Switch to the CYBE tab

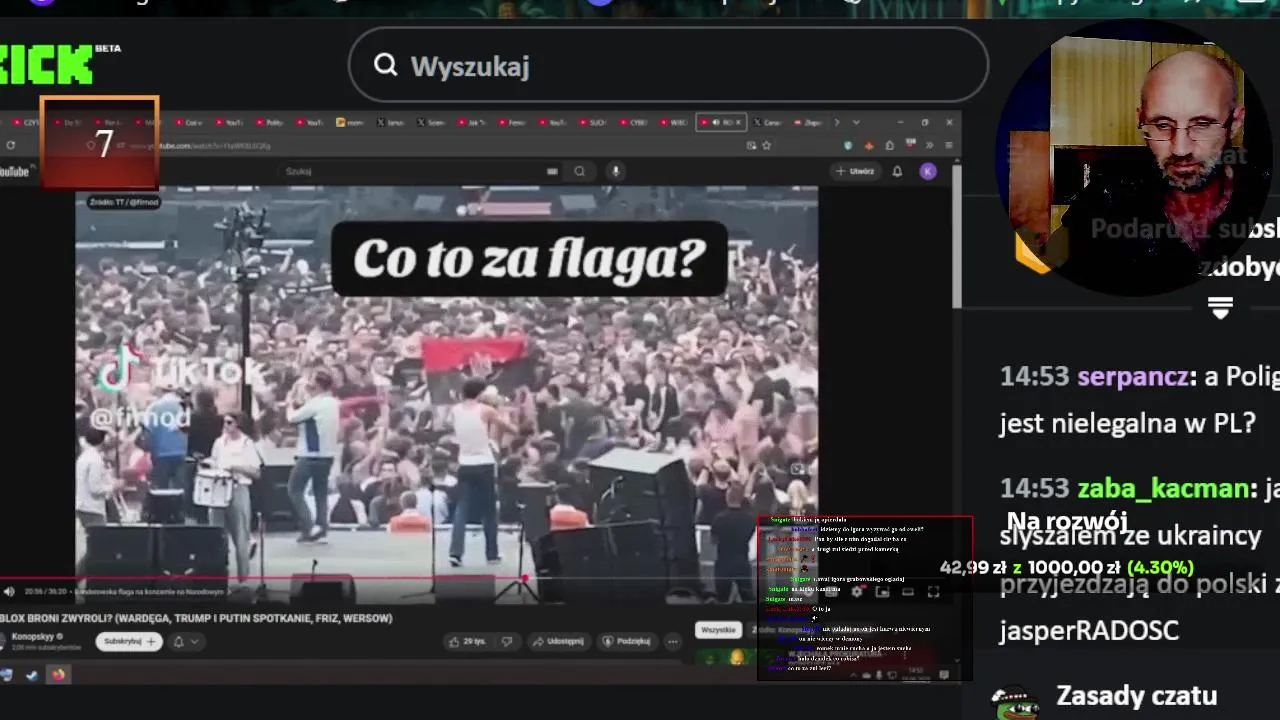click(632, 122)
